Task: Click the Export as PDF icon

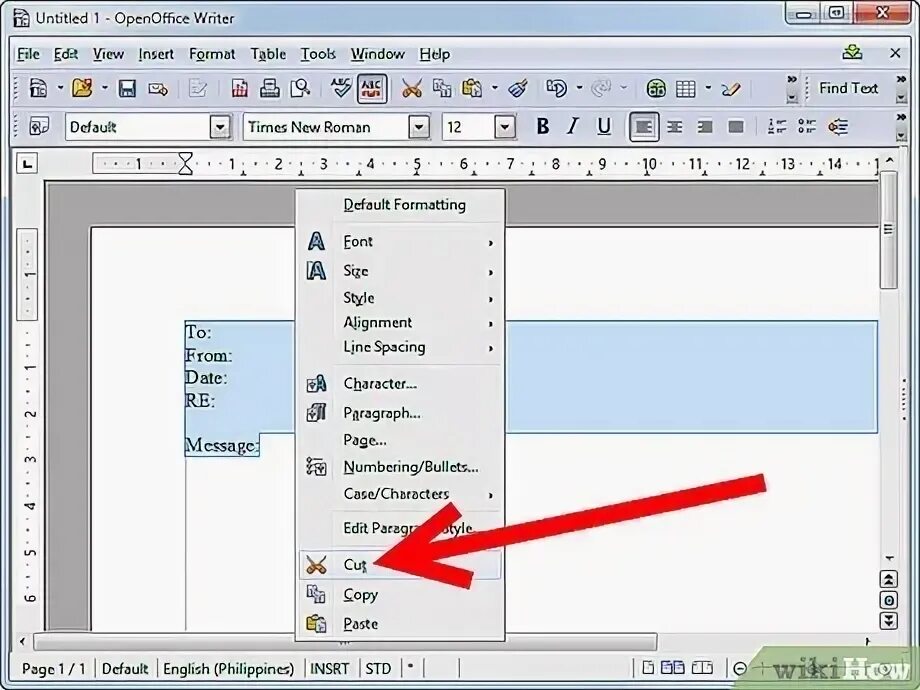Action: (x=239, y=89)
